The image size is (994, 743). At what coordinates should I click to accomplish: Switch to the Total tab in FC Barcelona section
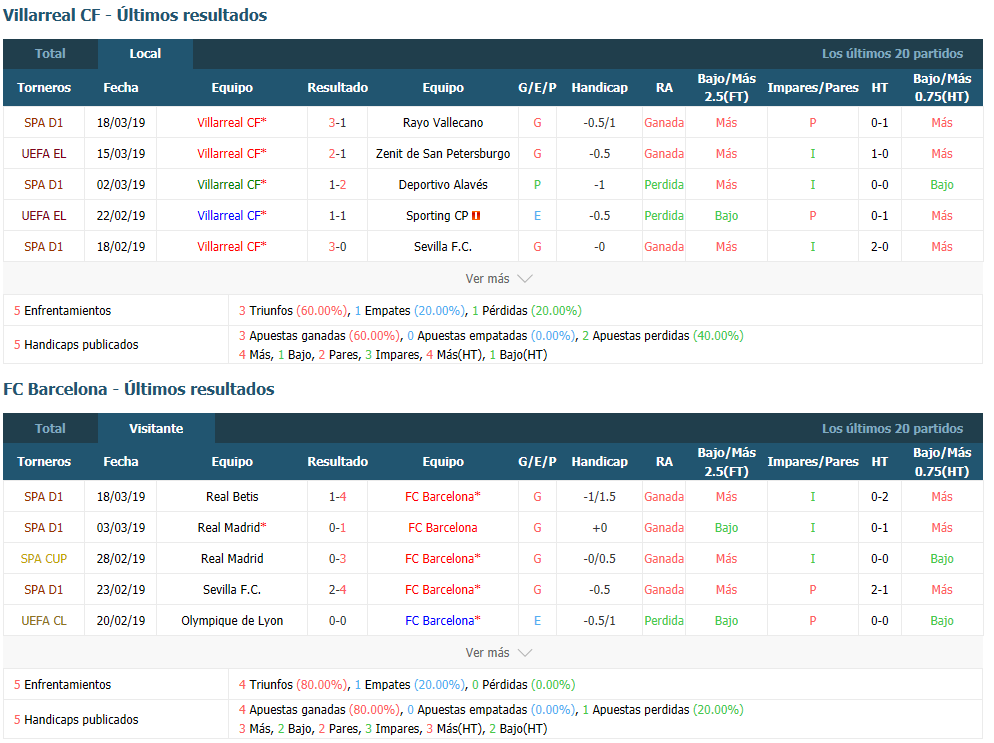(50, 429)
